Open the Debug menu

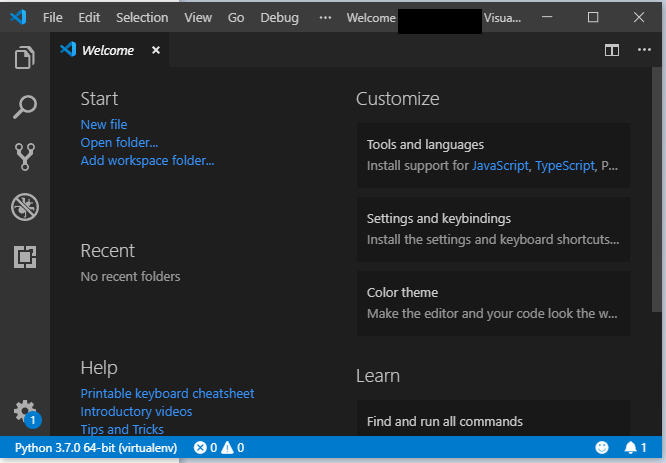click(279, 17)
